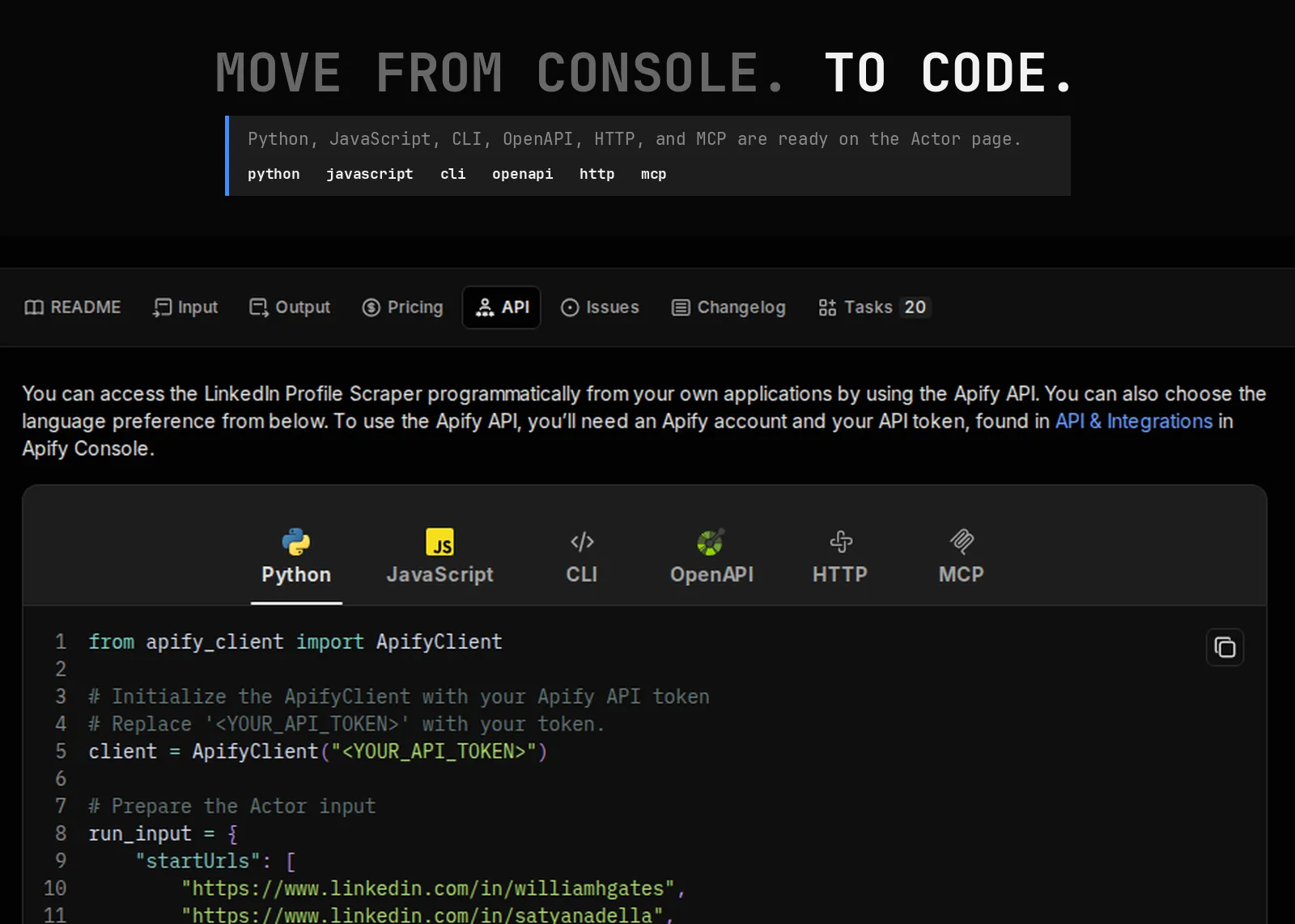Switch code sample to HTTP label

[x=840, y=574]
